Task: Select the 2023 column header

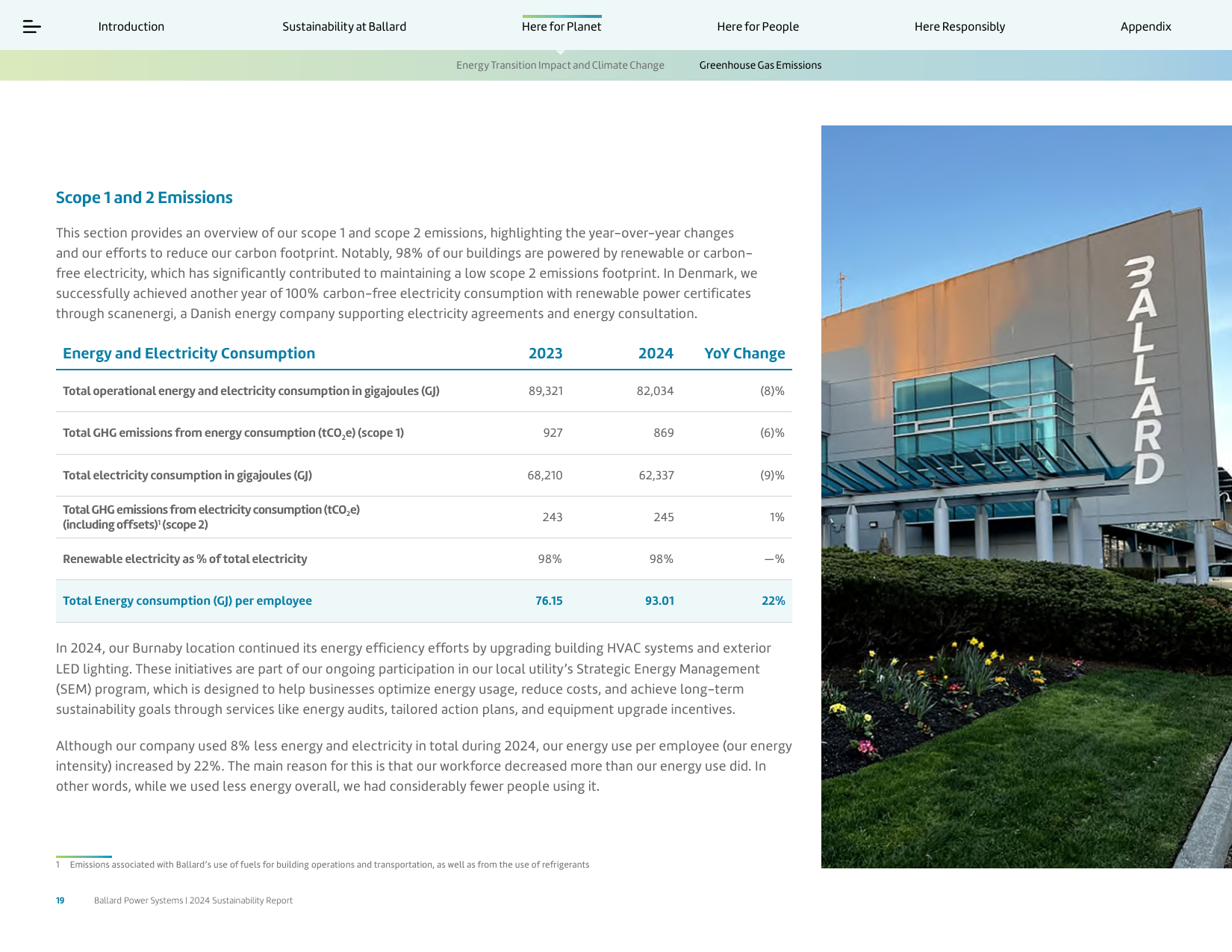Action: click(x=546, y=353)
